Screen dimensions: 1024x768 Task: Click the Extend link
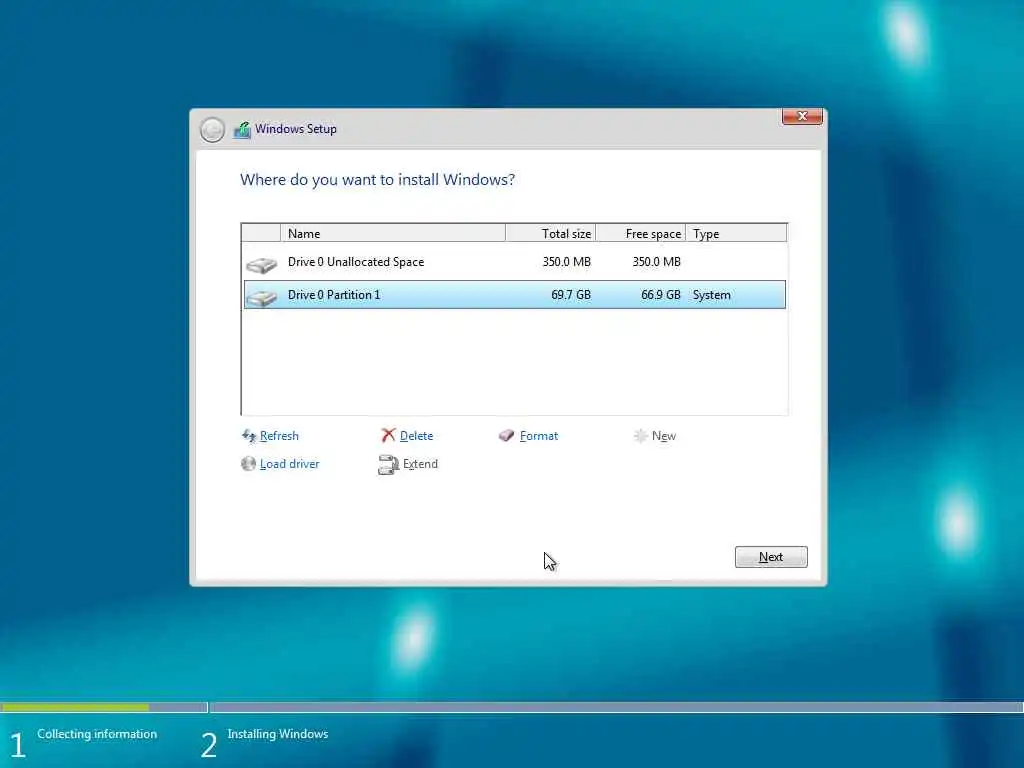tap(420, 464)
